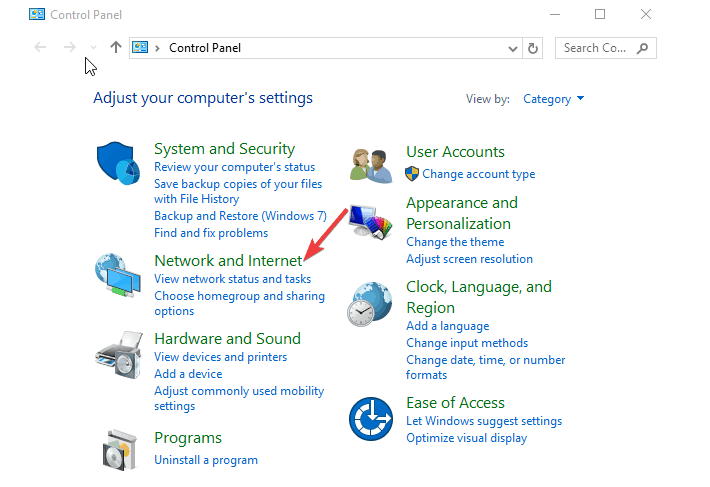Screen dimensions: 710x487
Task: Open the Clock and globe Region icon
Action: pyautogui.click(x=369, y=304)
